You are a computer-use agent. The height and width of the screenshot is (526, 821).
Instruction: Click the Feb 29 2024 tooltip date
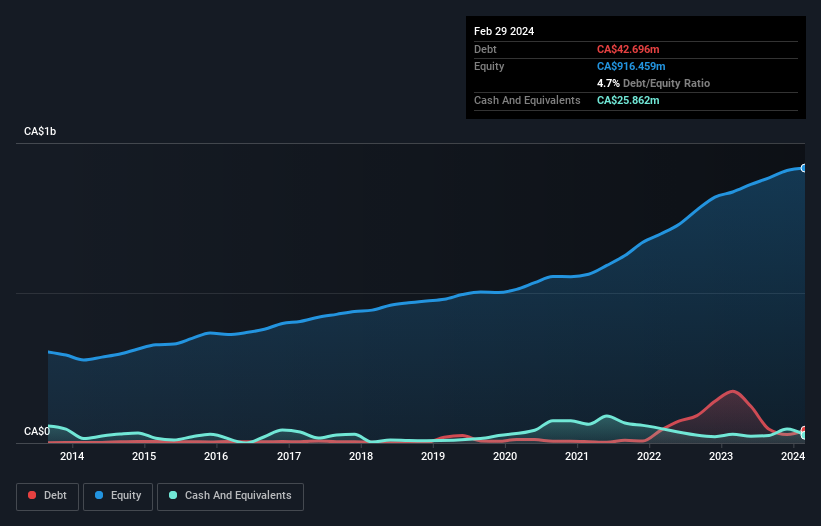coord(504,31)
